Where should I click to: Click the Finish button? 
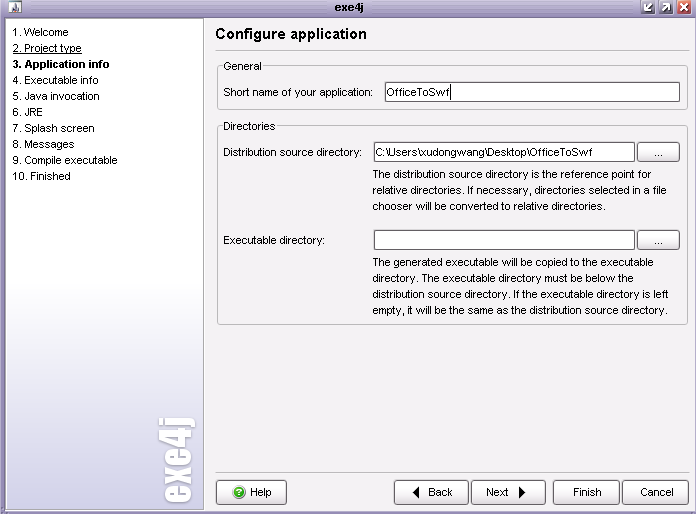(x=586, y=492)
